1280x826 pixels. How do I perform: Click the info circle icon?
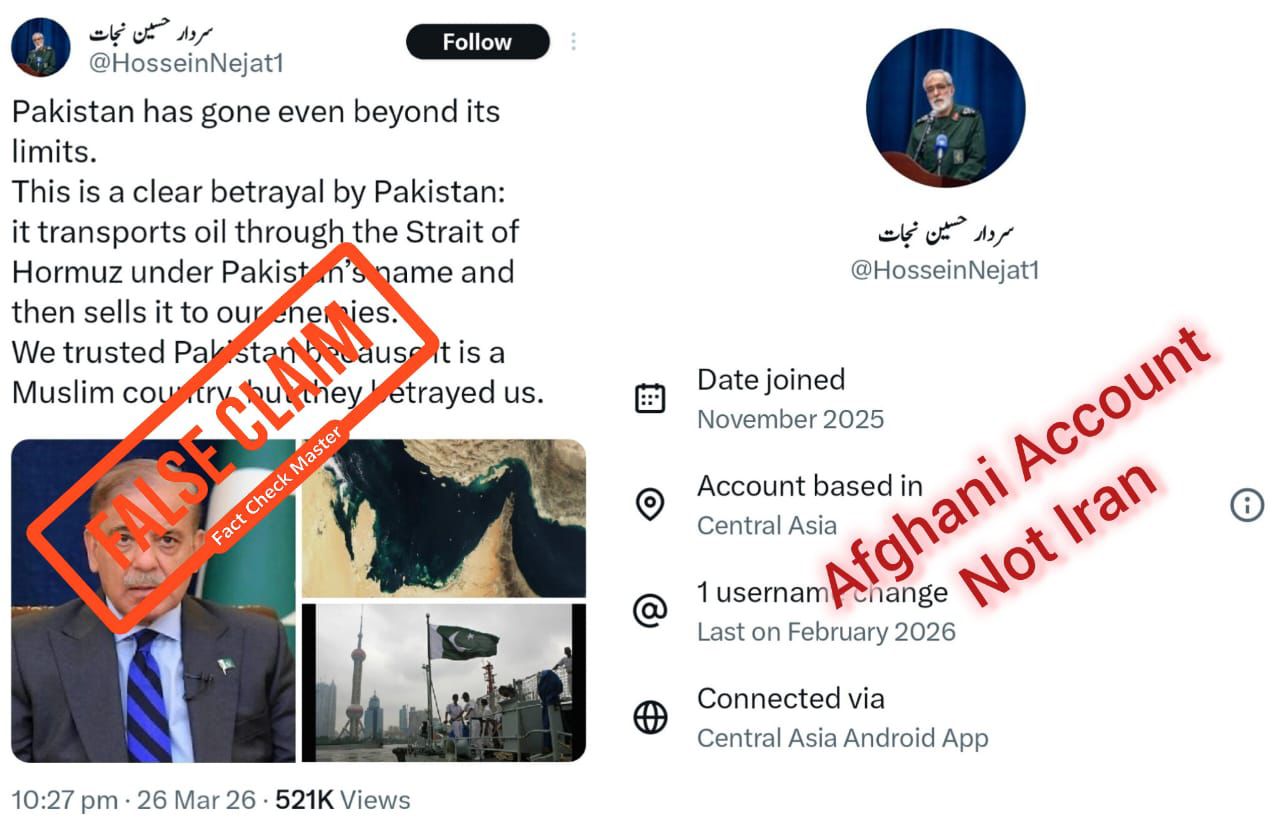[1246, 505]
